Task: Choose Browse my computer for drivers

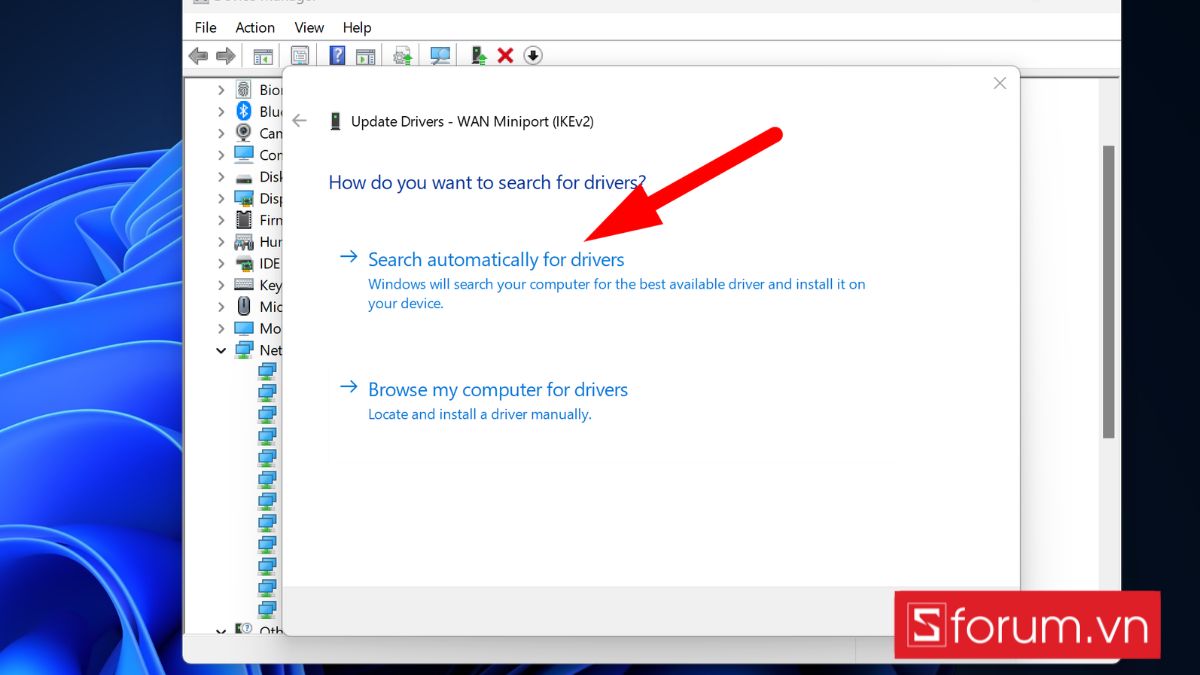Action: [x=498, y=390]
